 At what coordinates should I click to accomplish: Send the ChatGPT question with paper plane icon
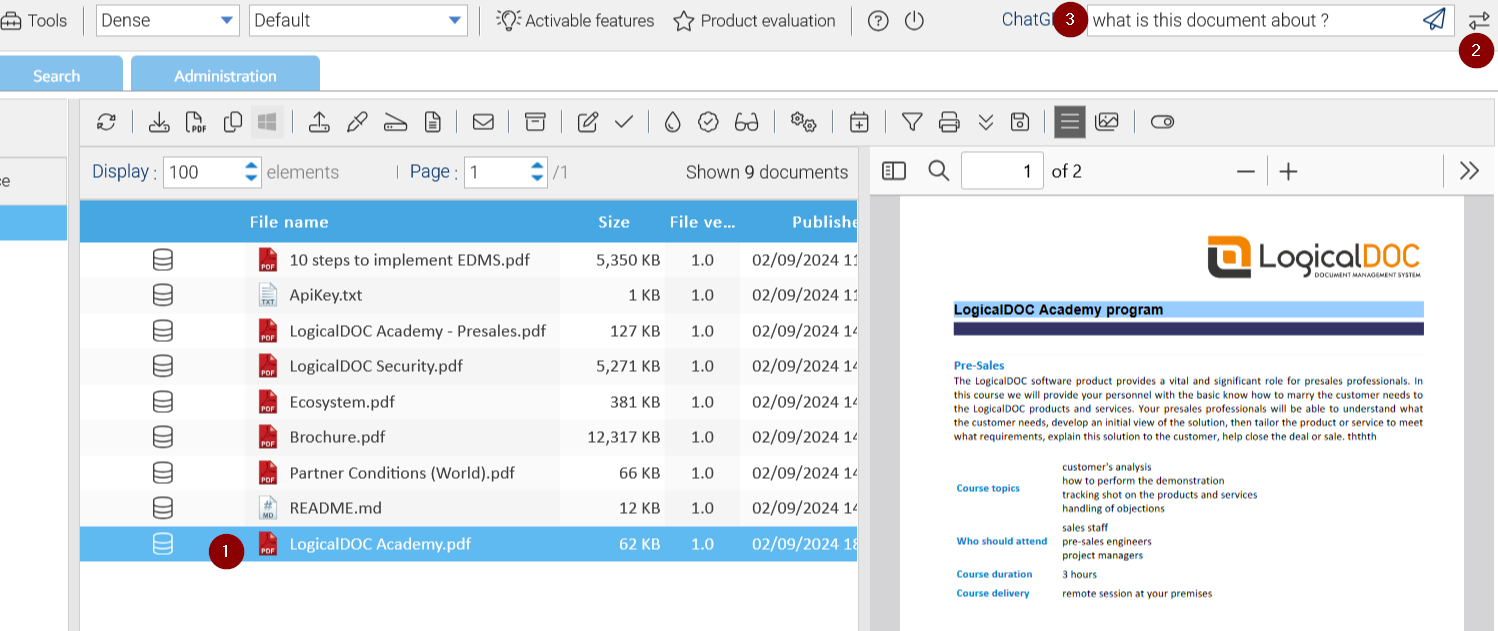[1435, 20]
